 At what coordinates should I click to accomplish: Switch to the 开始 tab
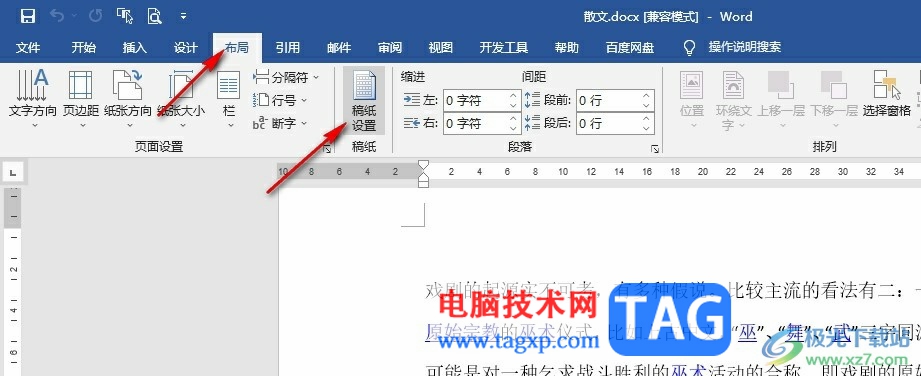pyautogui.click(x=83, y=48)
